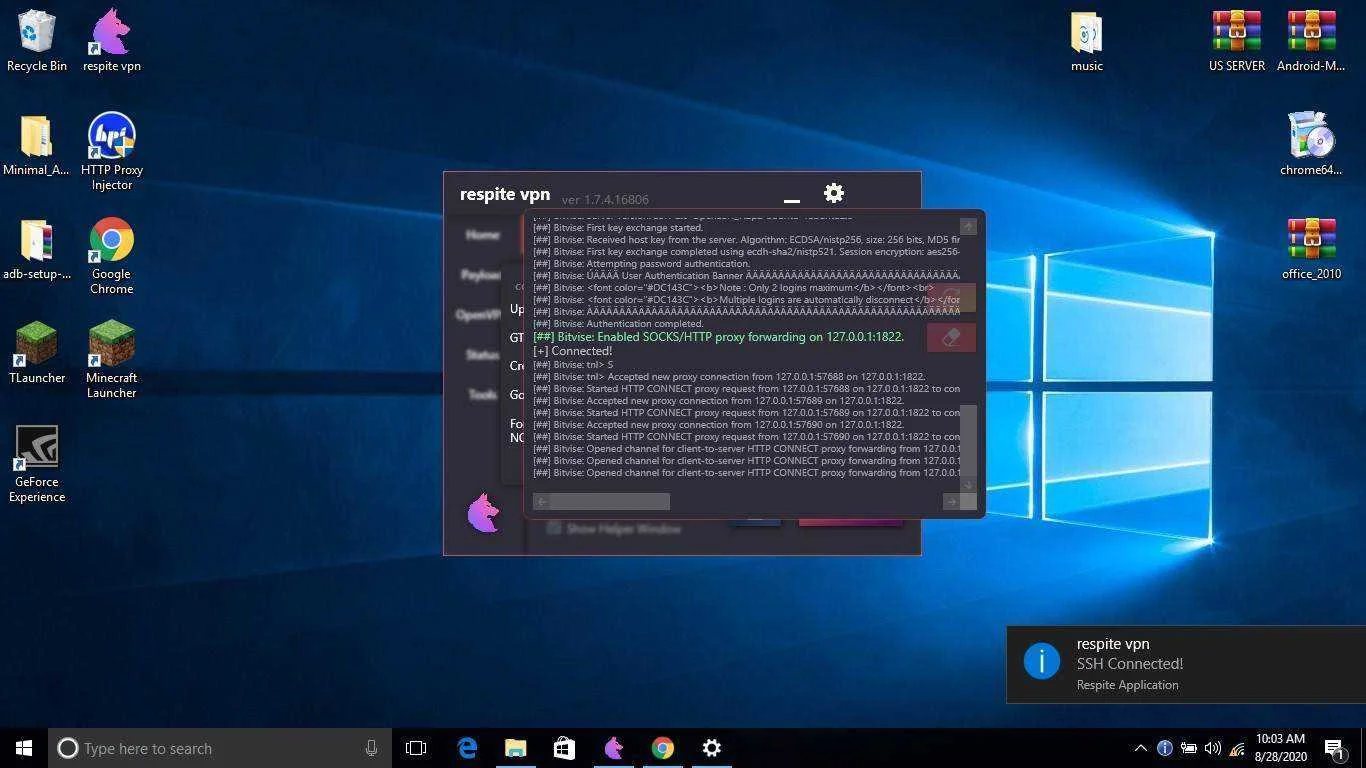The image size is (1366, 768).
Task: Select adb-setup archive folder icon
Action: tap(37, 249)
